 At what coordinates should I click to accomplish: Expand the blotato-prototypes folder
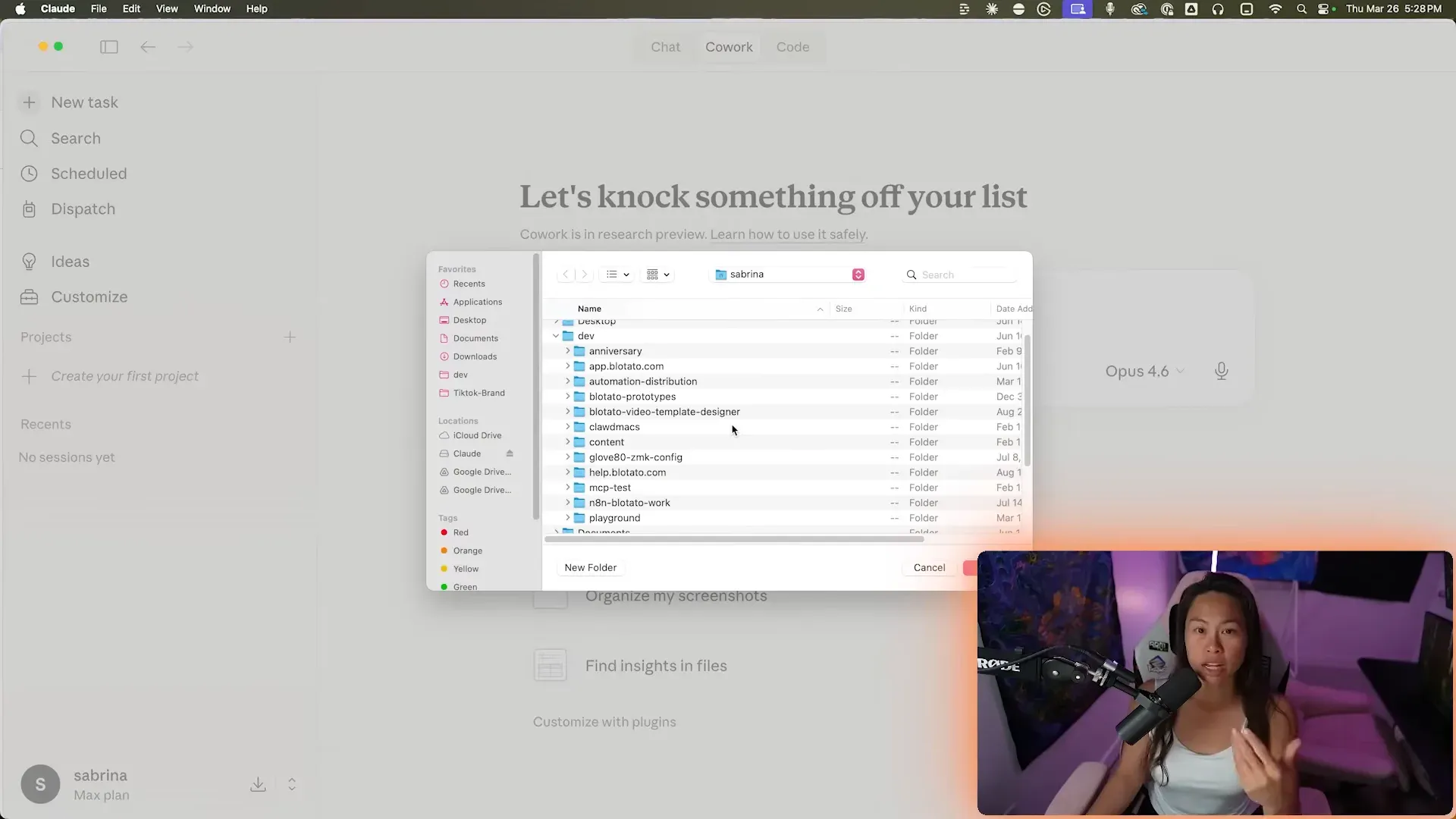pos(567,397)
